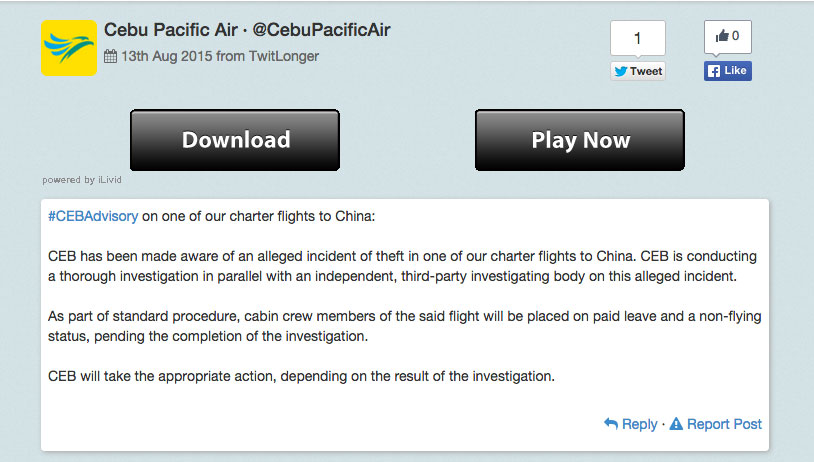Click the Report Post text link
Viewport: 814px width, 462px height.
[x=724, y=424]
